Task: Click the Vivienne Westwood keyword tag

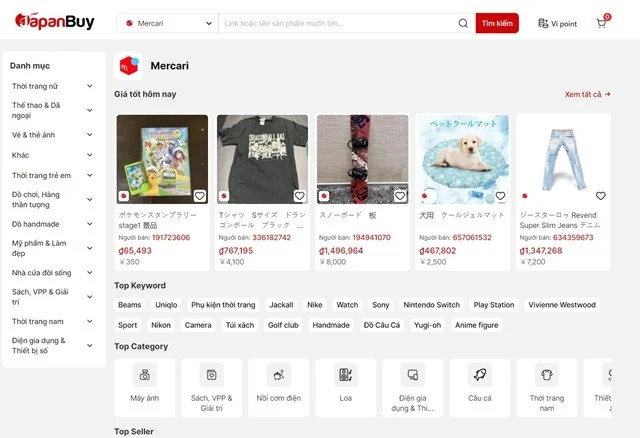Action: pos(562,305)
